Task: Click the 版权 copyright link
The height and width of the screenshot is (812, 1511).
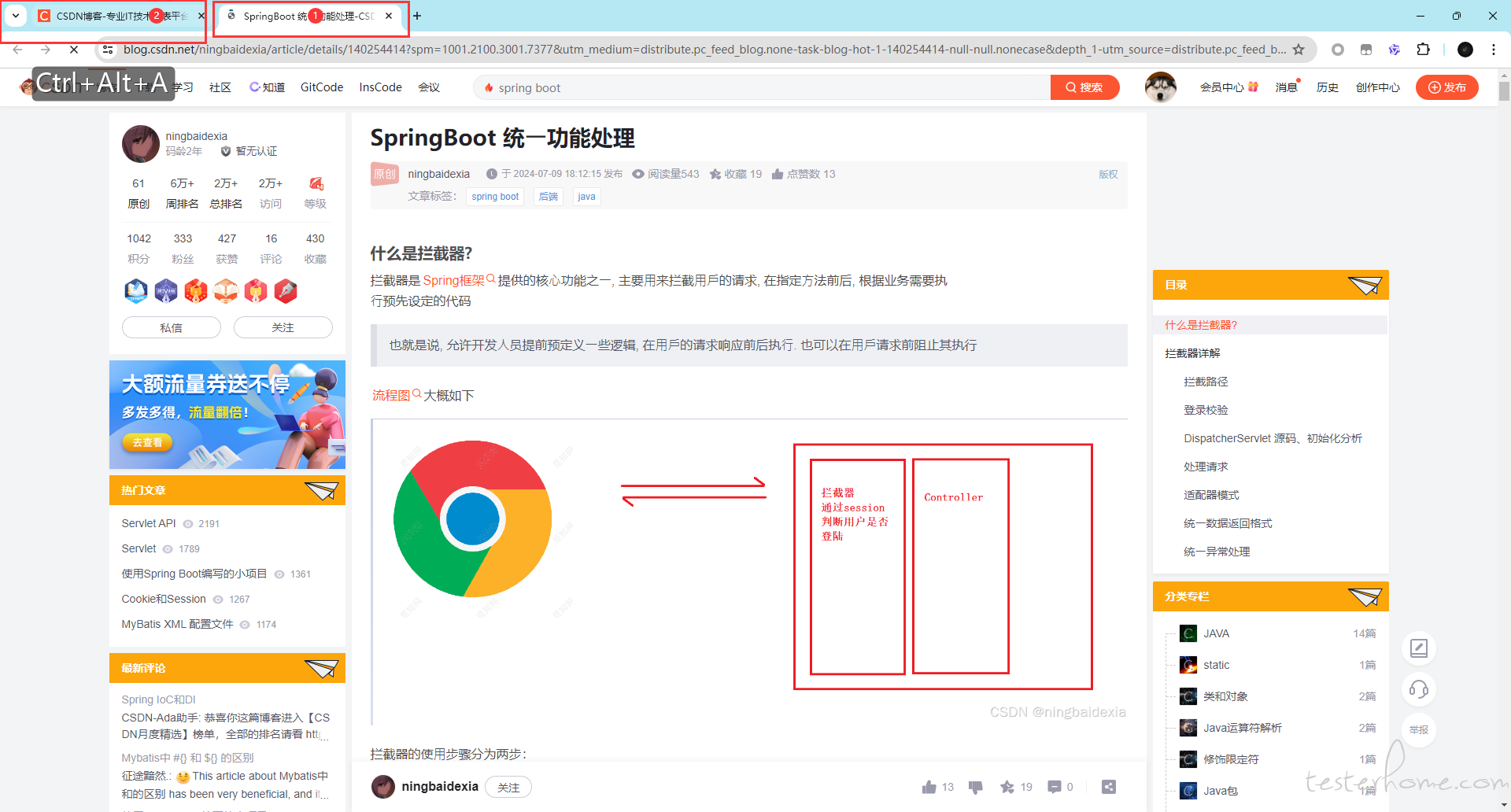Action: [x=1108, y=175]
